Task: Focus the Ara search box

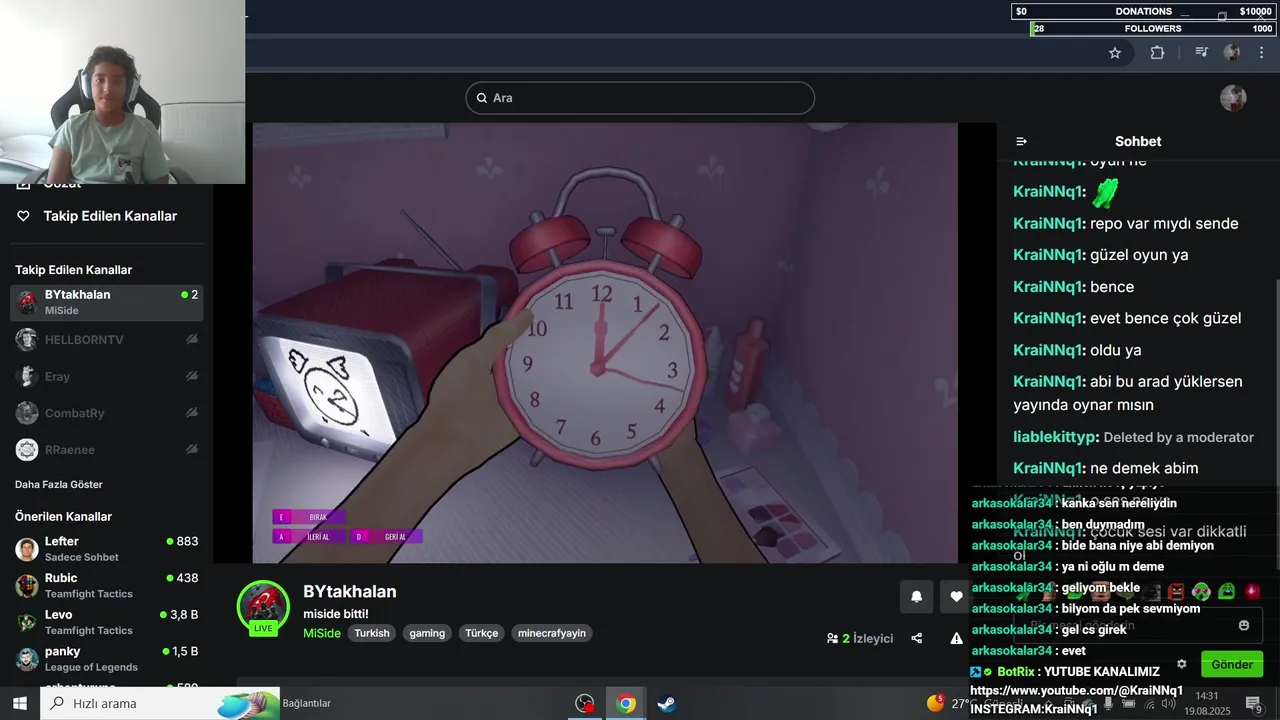Action: pos(640,98)
